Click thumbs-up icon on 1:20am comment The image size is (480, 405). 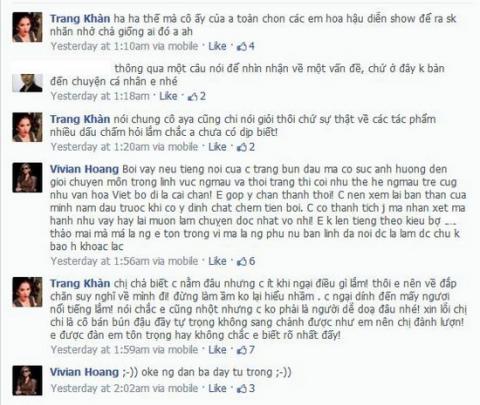(242, 147)
